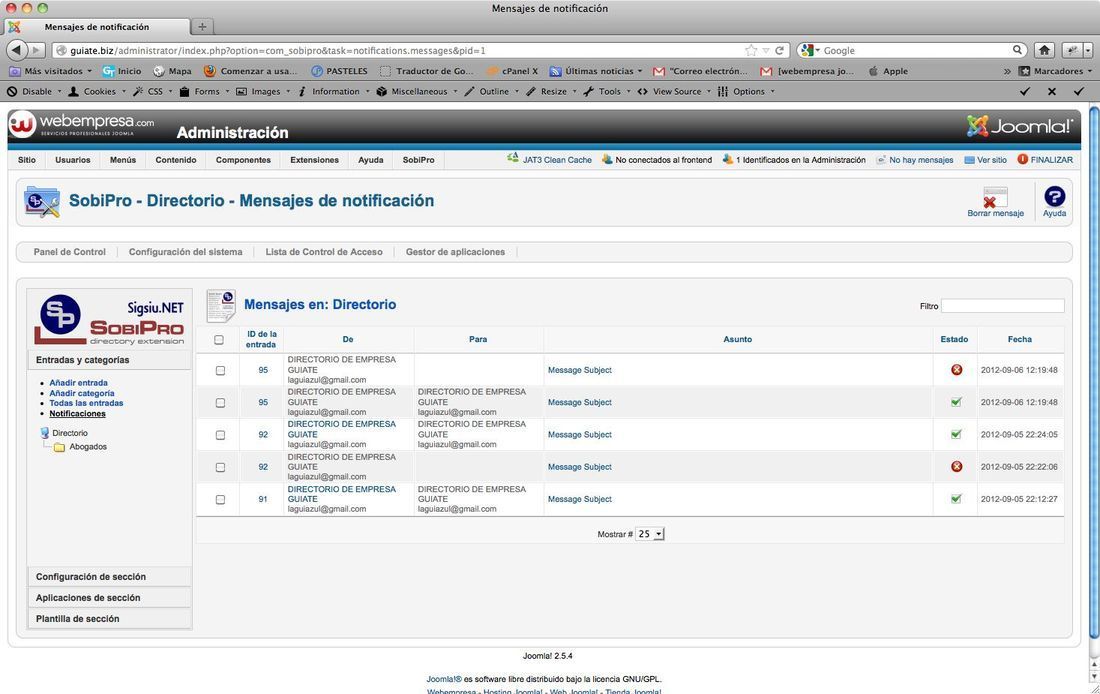Click the Borrar mensaje icon

995,197
